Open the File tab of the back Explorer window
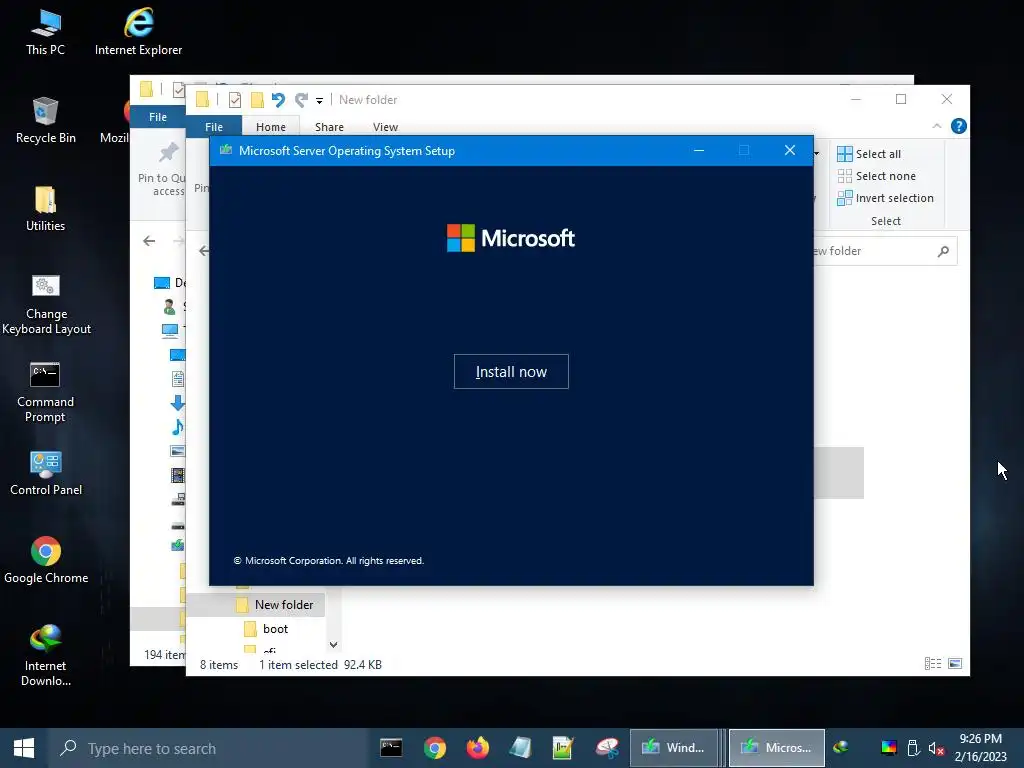The width and height of the screenshot is (1024, 768). (157, 117)
